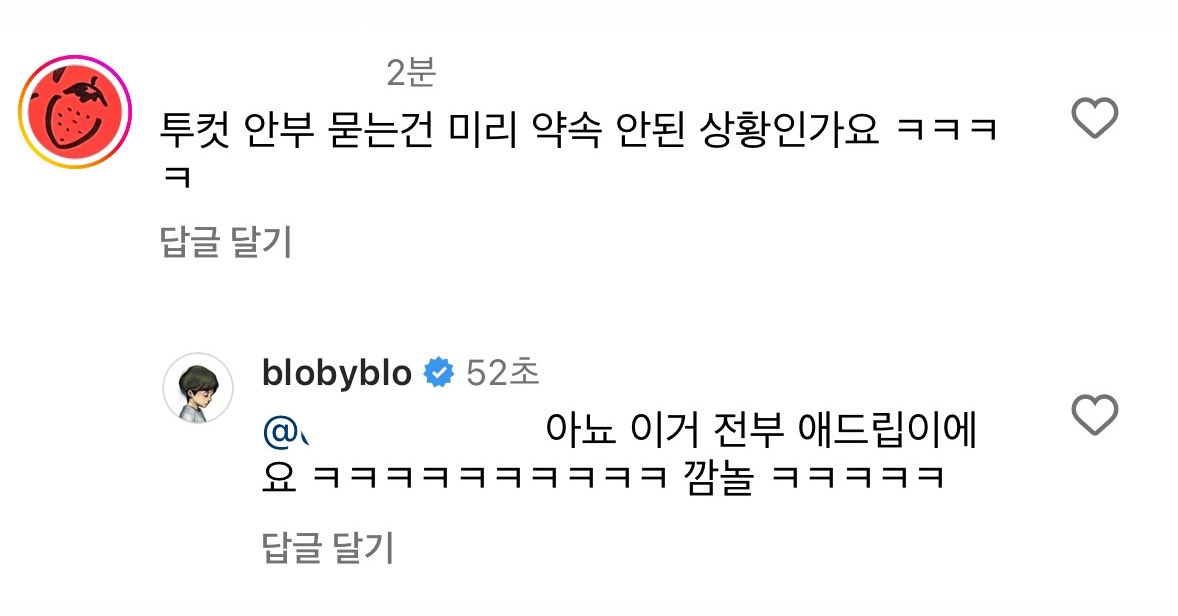Open the strawberry profile picture story
This screenshot has height=616, width=1178.
pos(74,111)
